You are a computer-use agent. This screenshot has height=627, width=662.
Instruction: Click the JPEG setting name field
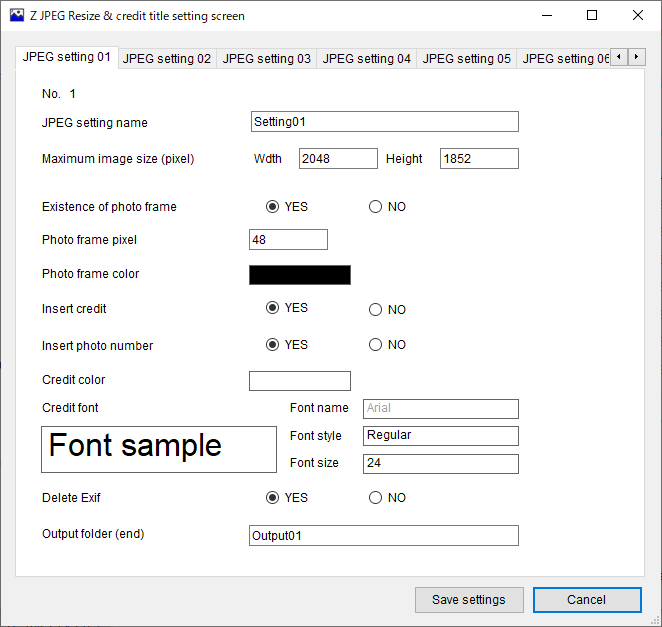pos(385,122)
